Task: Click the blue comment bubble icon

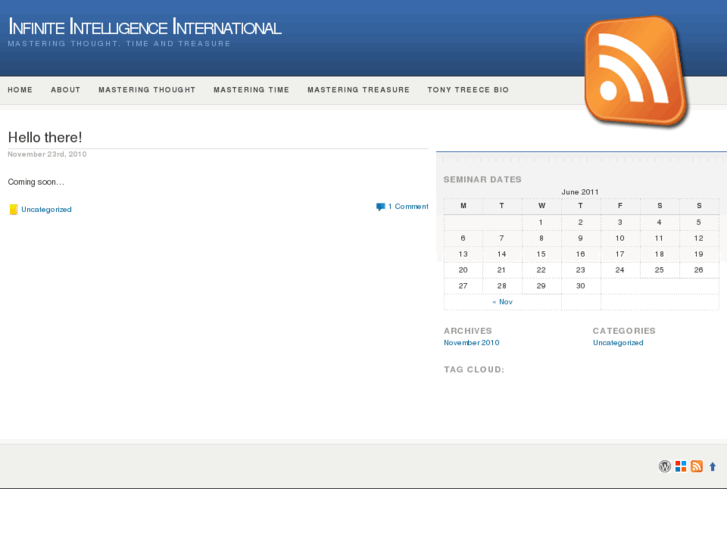Action: [x=380, y=207]
